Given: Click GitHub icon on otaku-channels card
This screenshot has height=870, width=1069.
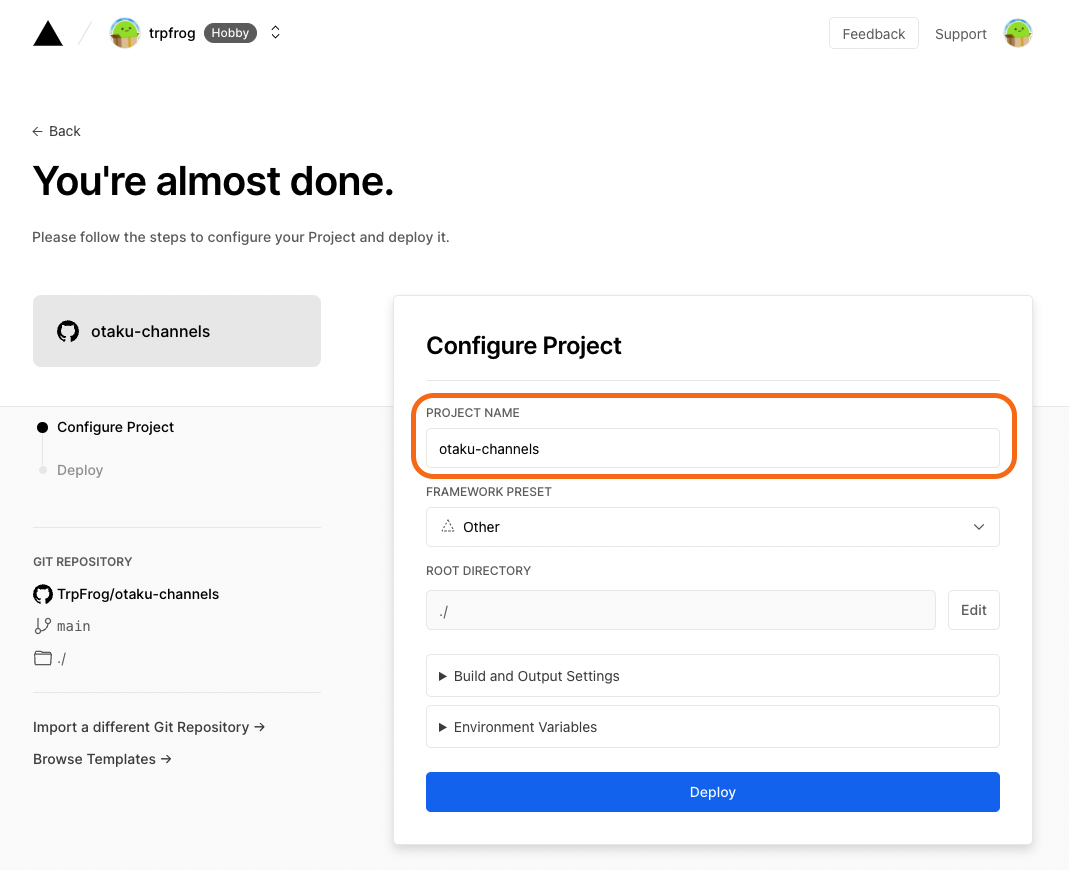Looking at the screenshot, I should click(68, 331).
